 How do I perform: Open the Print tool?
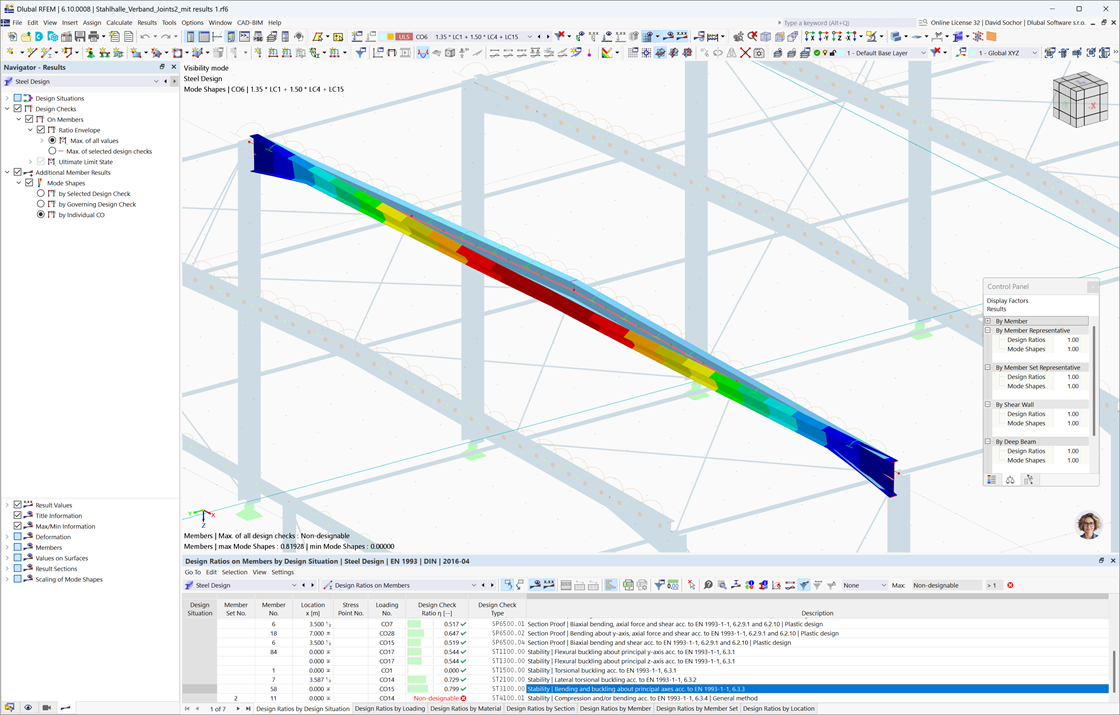point(91,36)
